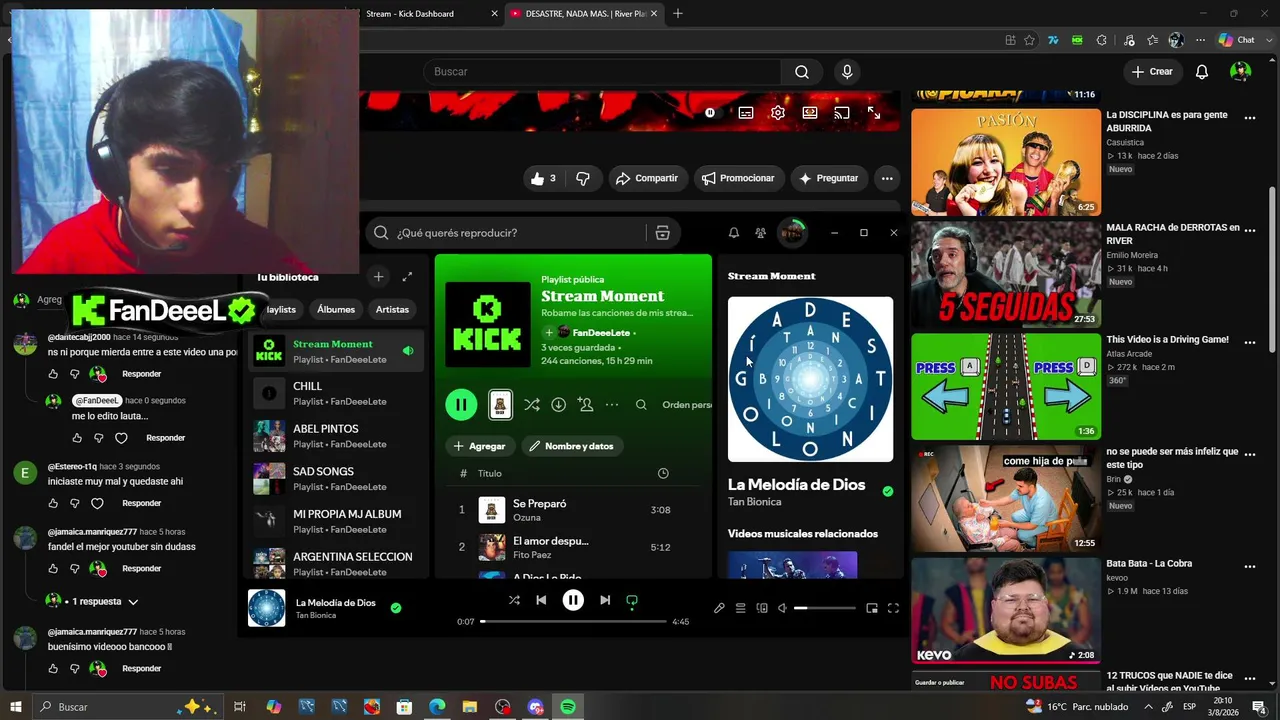The height and width of the screenshot is (720, 1280).
Task: Click the YouTube Buscar search field
Action: click(602, 72)
